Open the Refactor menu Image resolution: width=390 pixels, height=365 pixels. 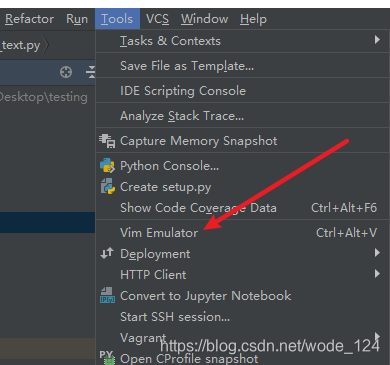pyautogui.click(x=29, y=19)
